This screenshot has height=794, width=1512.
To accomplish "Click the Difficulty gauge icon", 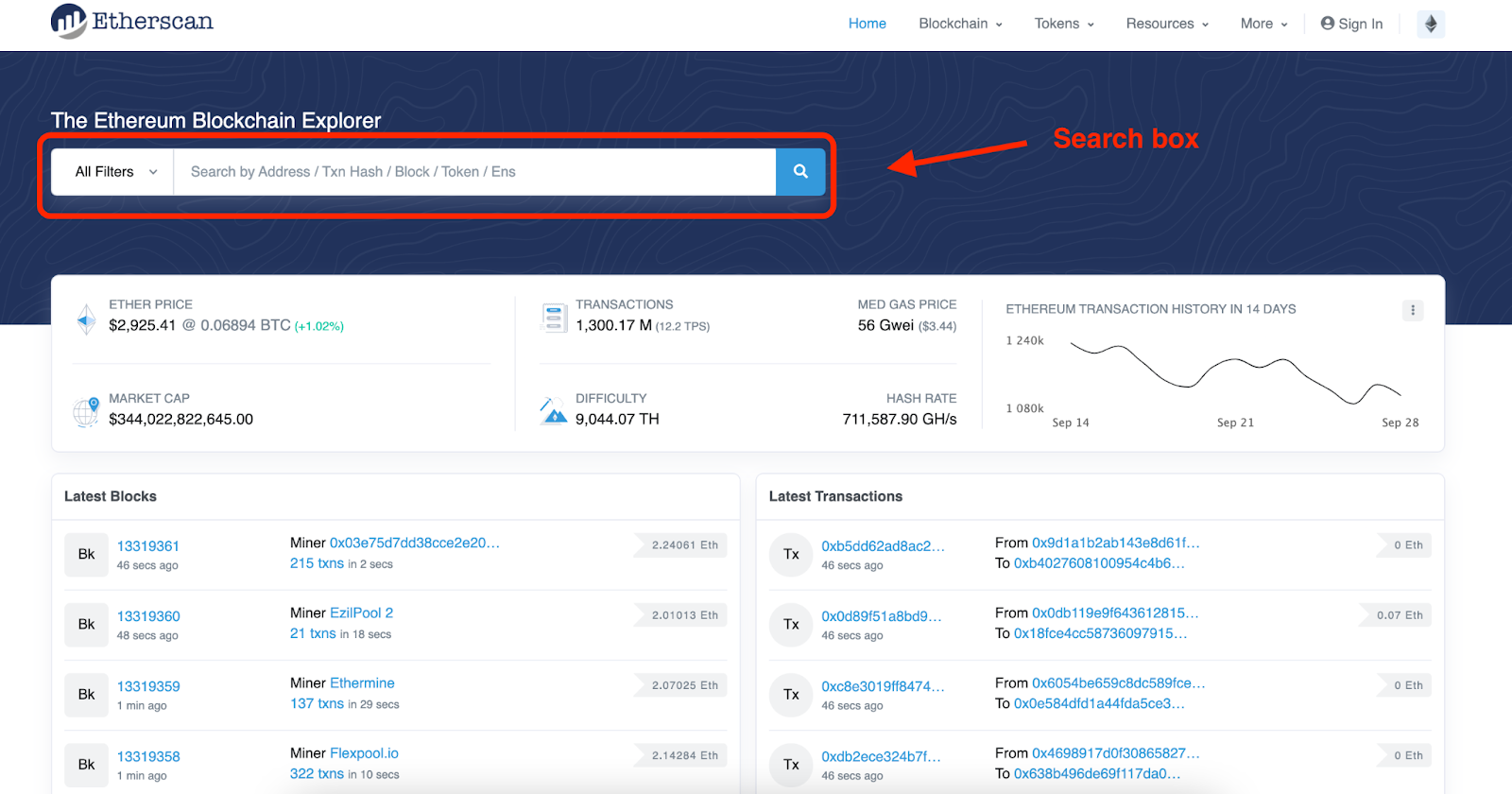I will click(x=554, y=411).
